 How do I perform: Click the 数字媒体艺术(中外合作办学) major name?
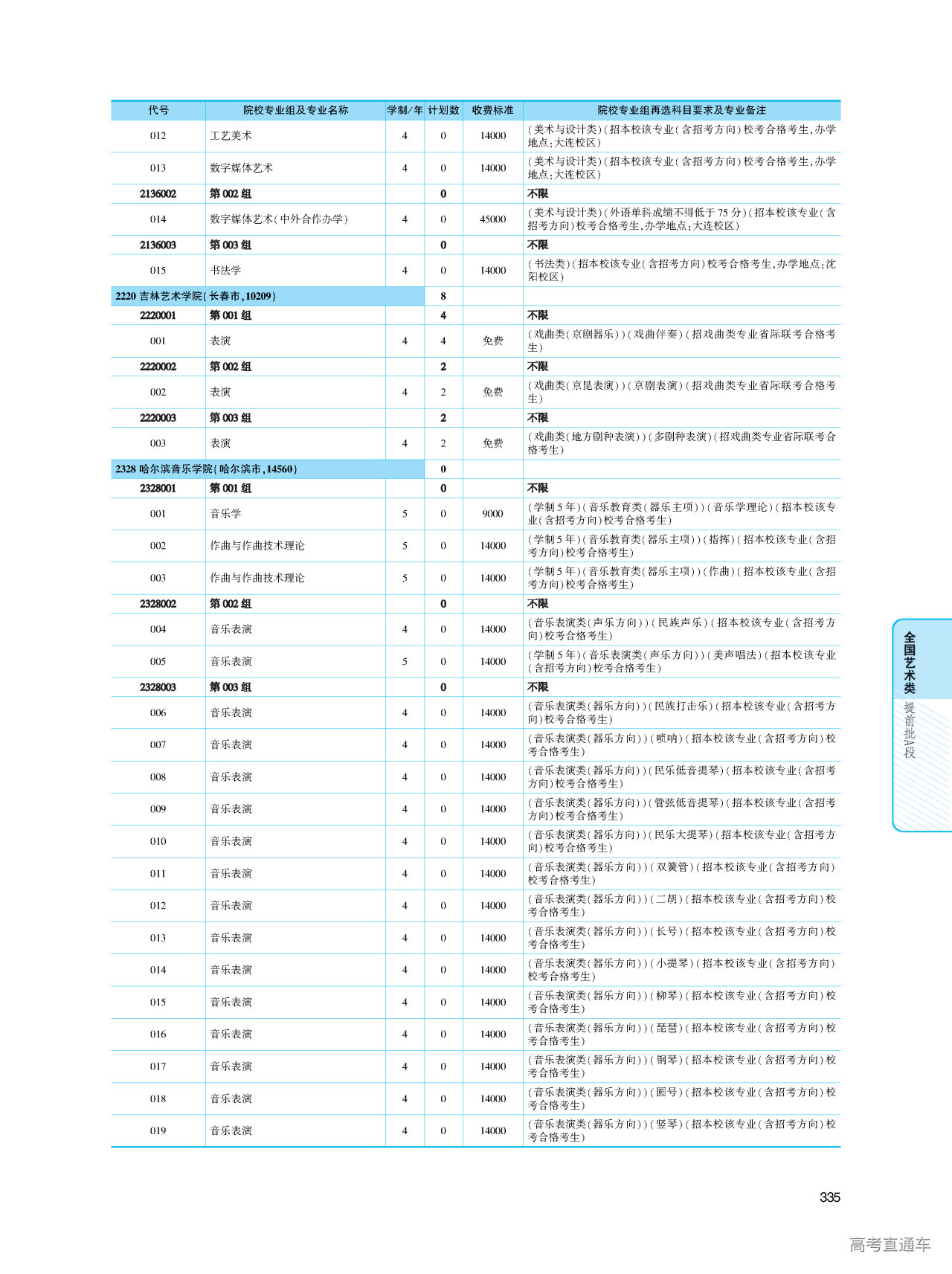(x=279, y=219)
